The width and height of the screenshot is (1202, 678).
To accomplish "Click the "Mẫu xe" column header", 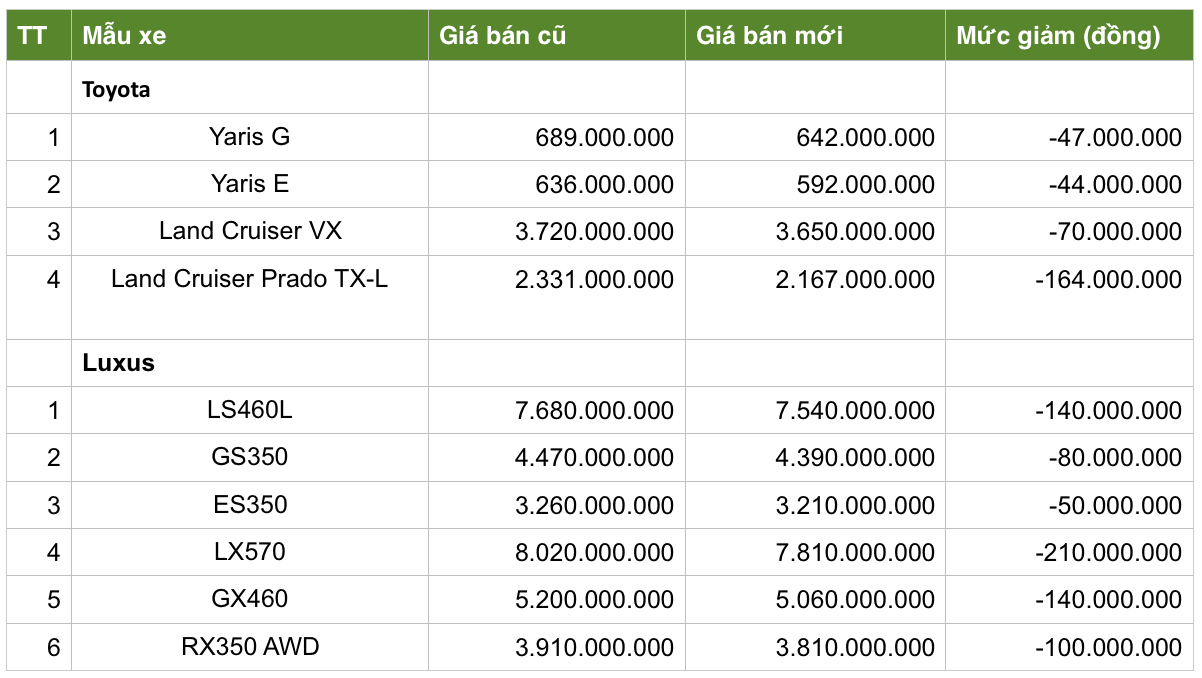I will (x=125, y=36).
